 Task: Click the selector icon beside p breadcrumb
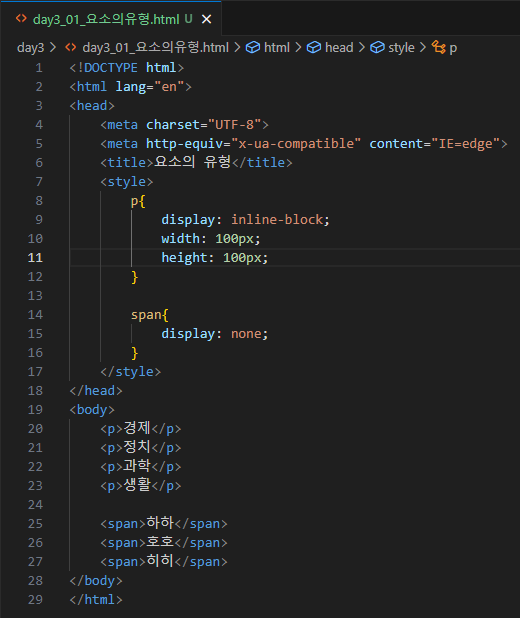[x=438, y=47]
